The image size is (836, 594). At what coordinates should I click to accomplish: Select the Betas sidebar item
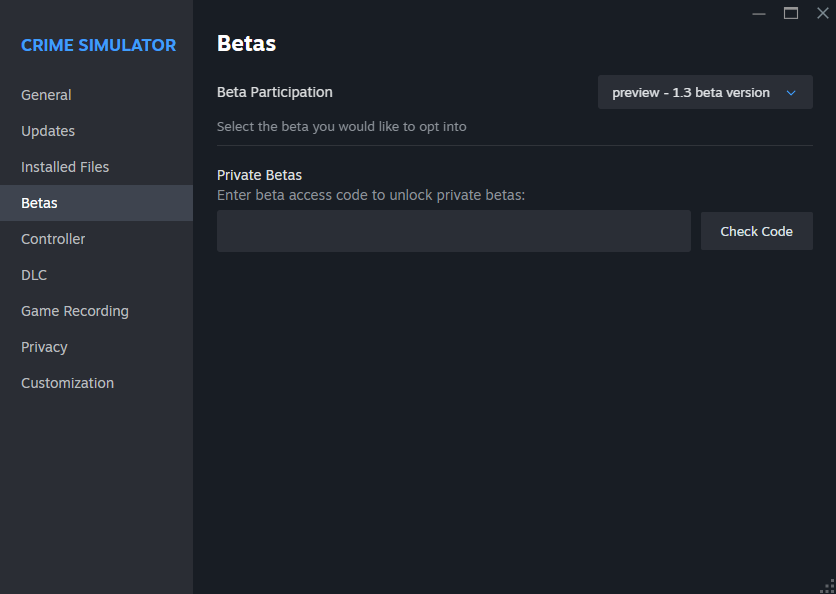click(40, 203)
